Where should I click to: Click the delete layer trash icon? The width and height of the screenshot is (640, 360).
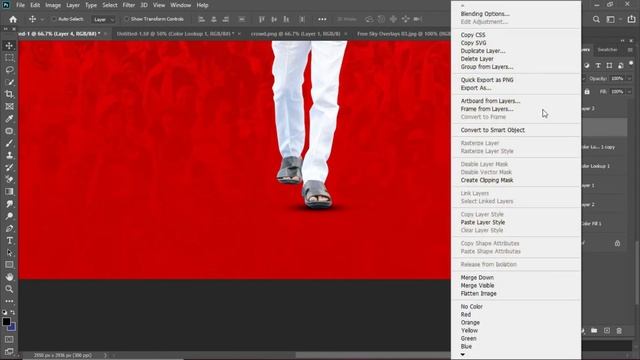click(619, 331)
